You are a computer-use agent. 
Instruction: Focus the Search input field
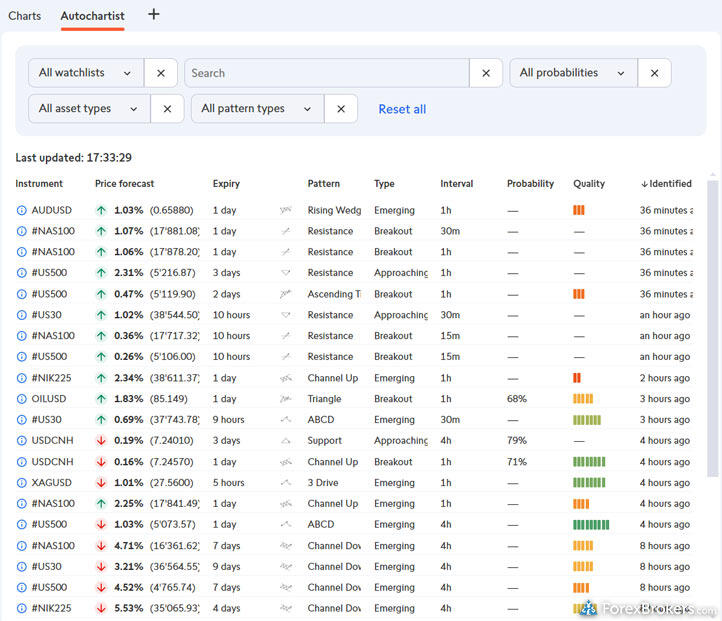327,73
